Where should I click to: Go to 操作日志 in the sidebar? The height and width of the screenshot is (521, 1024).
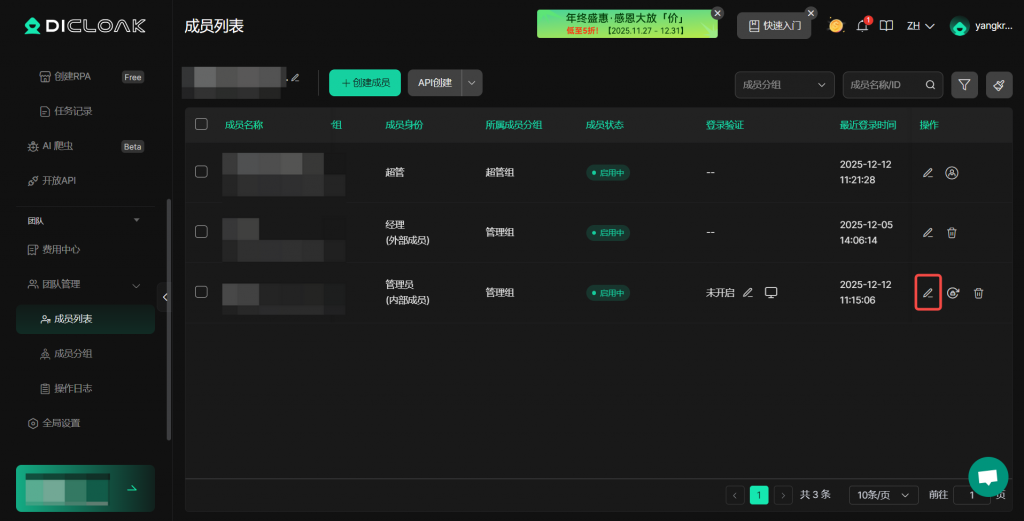click(x=79, y=388)
